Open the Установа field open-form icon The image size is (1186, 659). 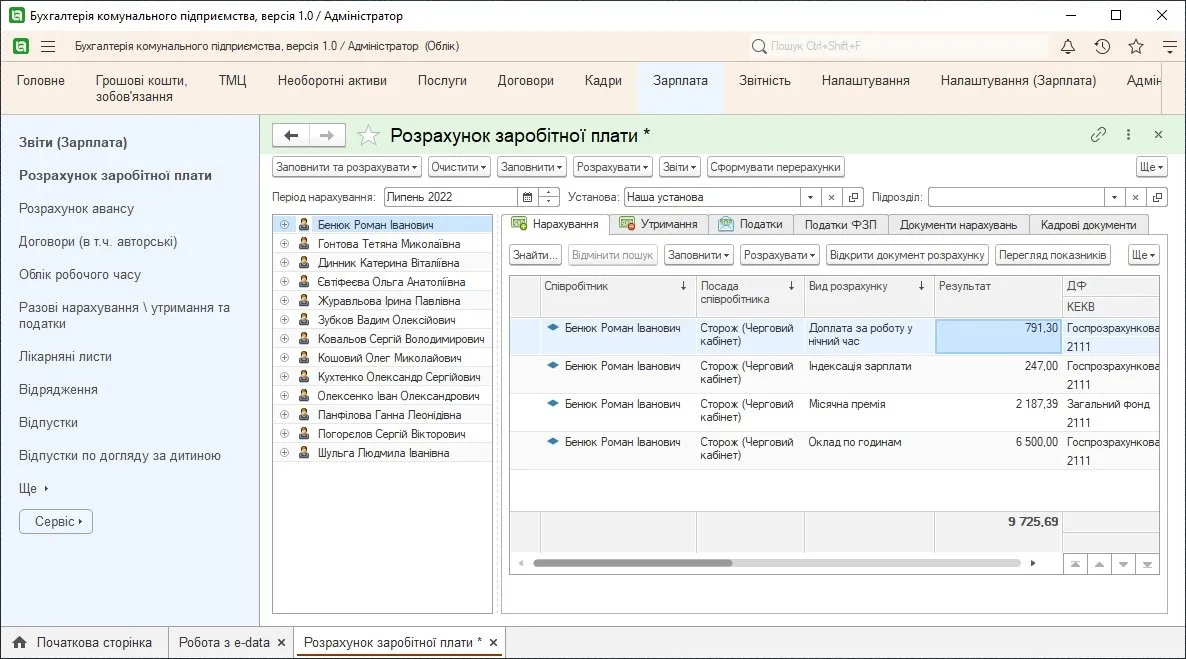click(853, 197)
